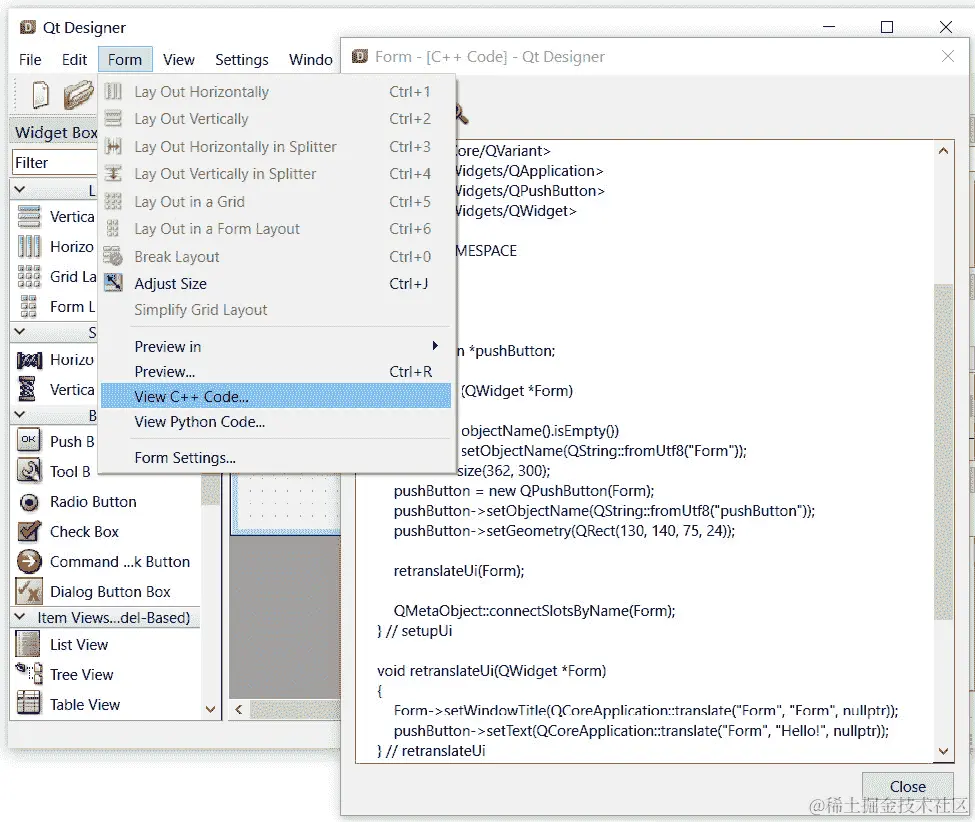
Task: Click the Lay Out Horizontally in Splitter icon
Action: [x=113, y=146]
